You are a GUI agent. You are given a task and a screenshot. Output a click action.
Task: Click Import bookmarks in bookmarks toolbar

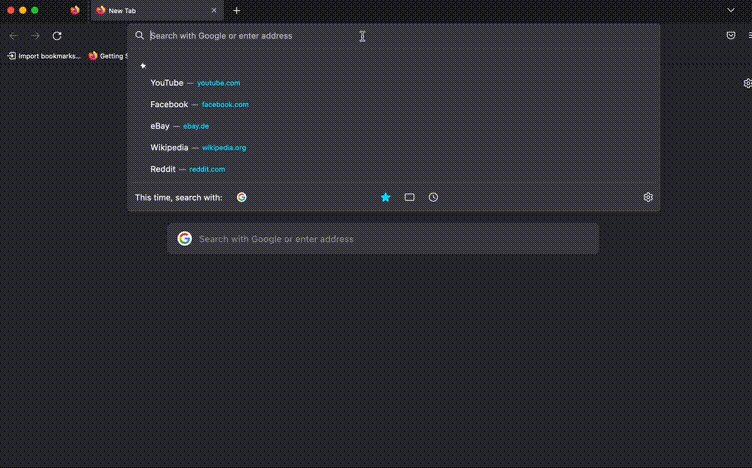pos(44,56)
